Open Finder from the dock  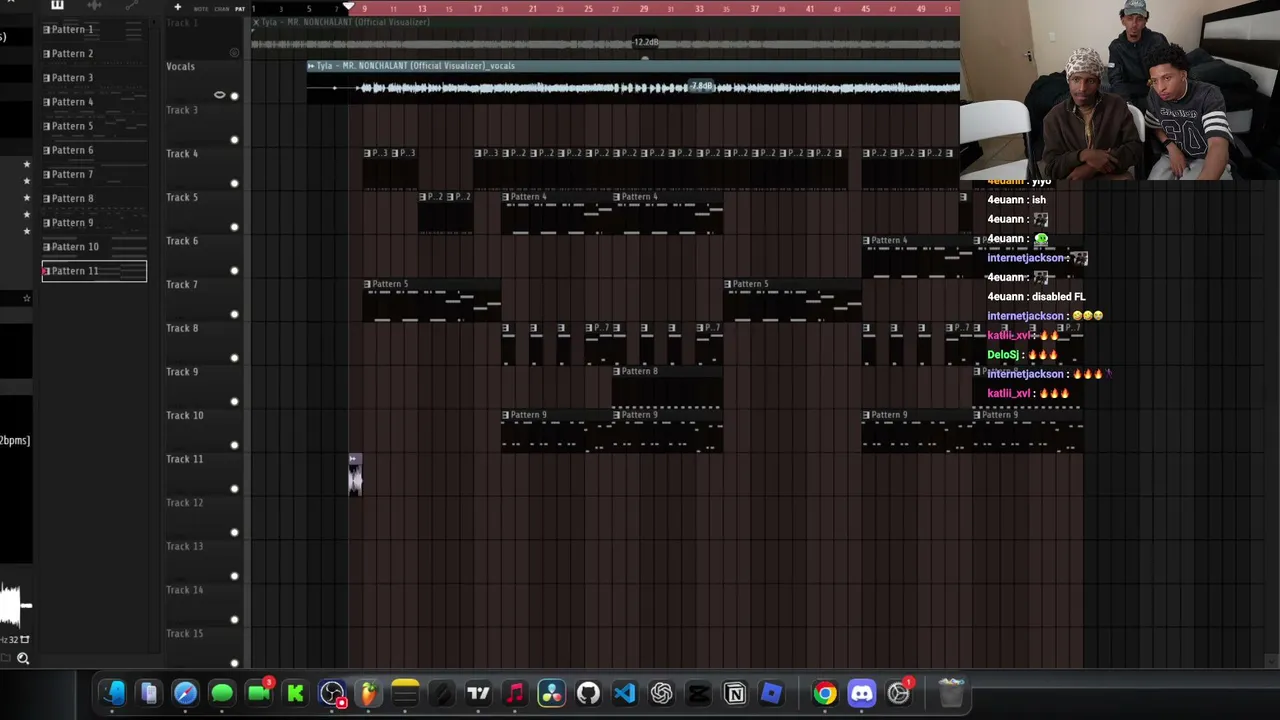pos(112,693)
